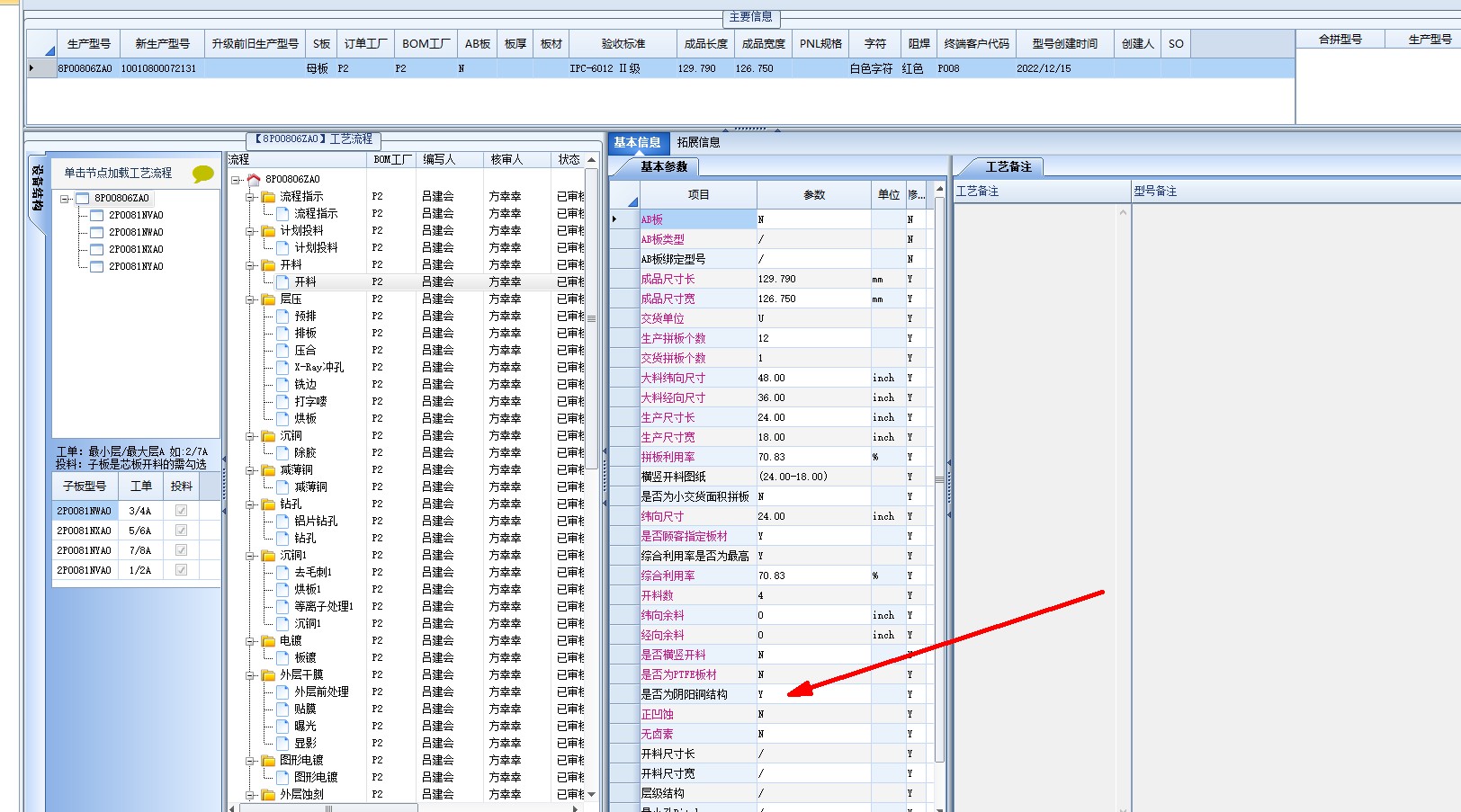
Task: Toggle 投料 checkbox for 2P0081NVA0 row
Action: (182, 570)
